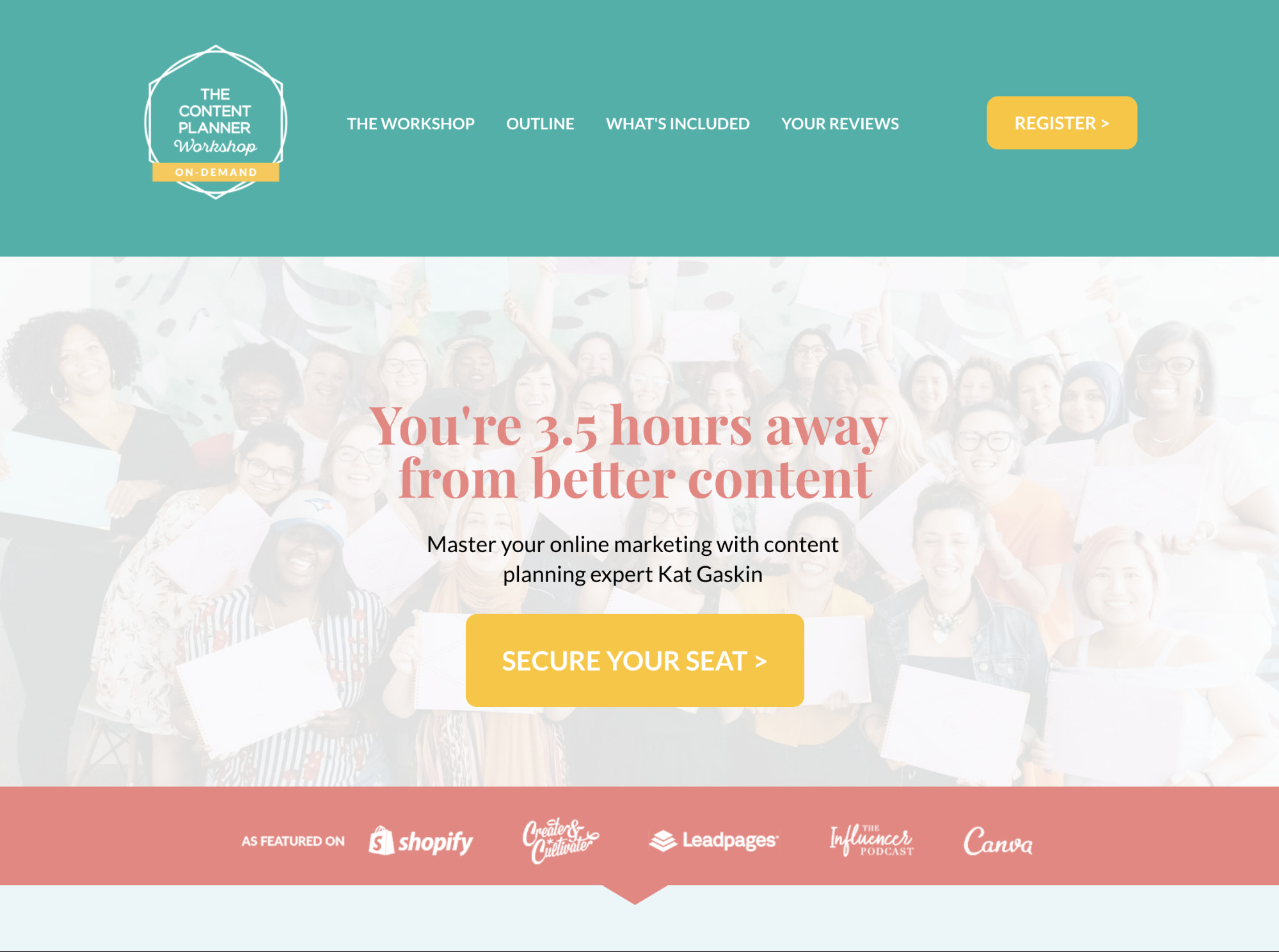Image resolution: width=1279 pixels, height=952 pixels.
Task: Open the OUTLINE navigation menu item
Action: click(542, 123)
